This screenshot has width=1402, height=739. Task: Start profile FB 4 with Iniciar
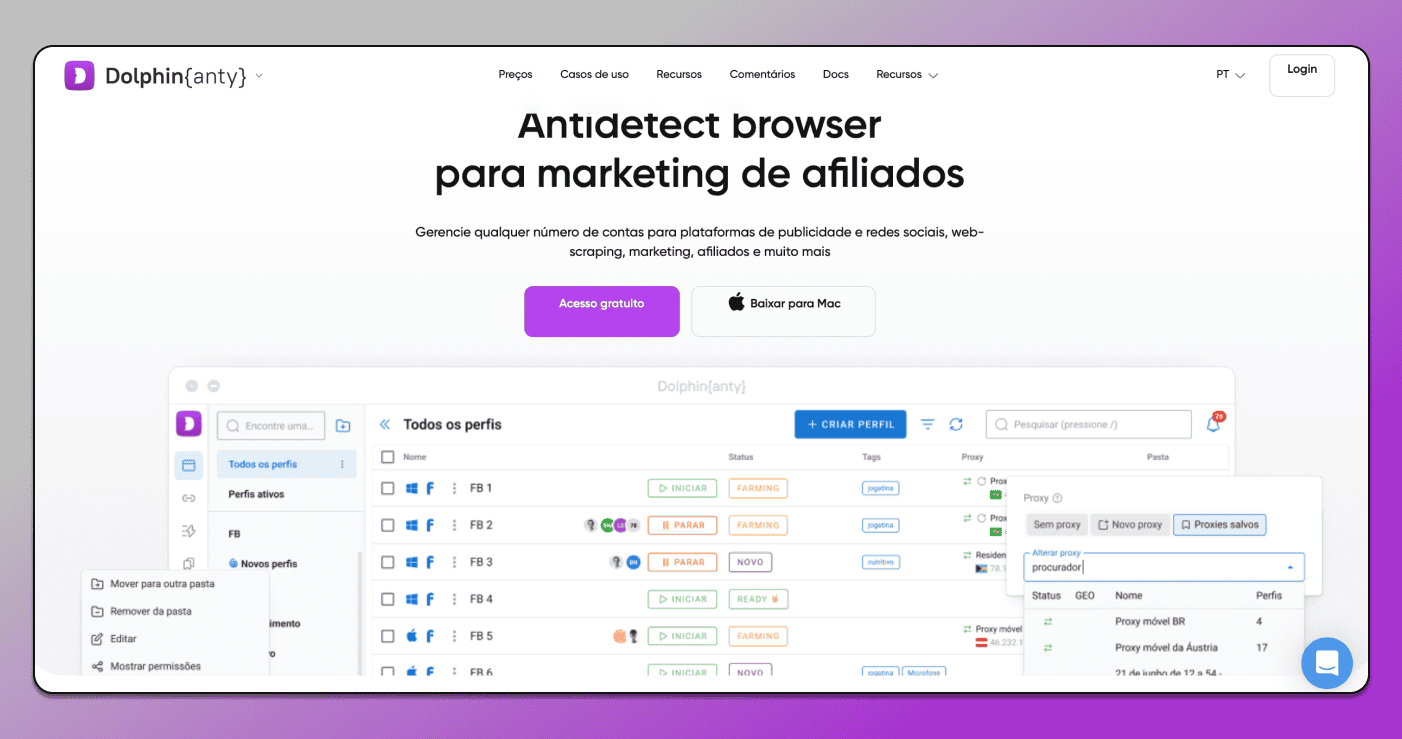[683, 599]
